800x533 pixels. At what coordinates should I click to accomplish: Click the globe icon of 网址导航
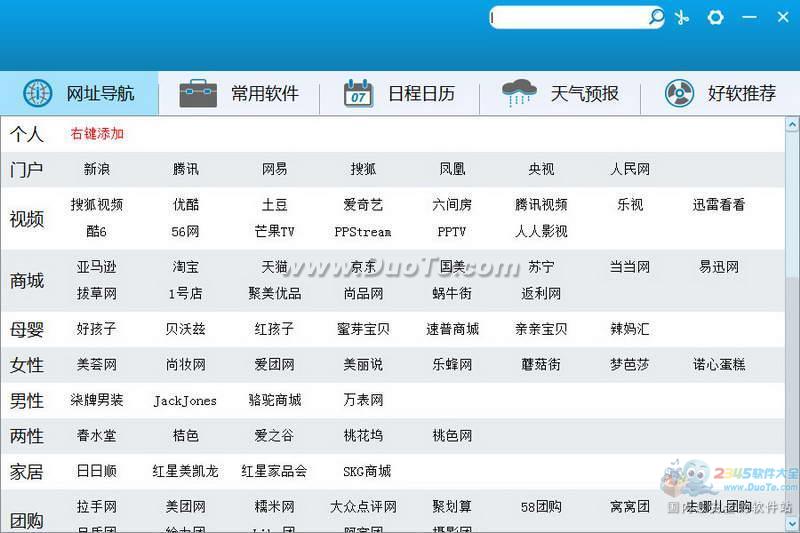(38, 93)
